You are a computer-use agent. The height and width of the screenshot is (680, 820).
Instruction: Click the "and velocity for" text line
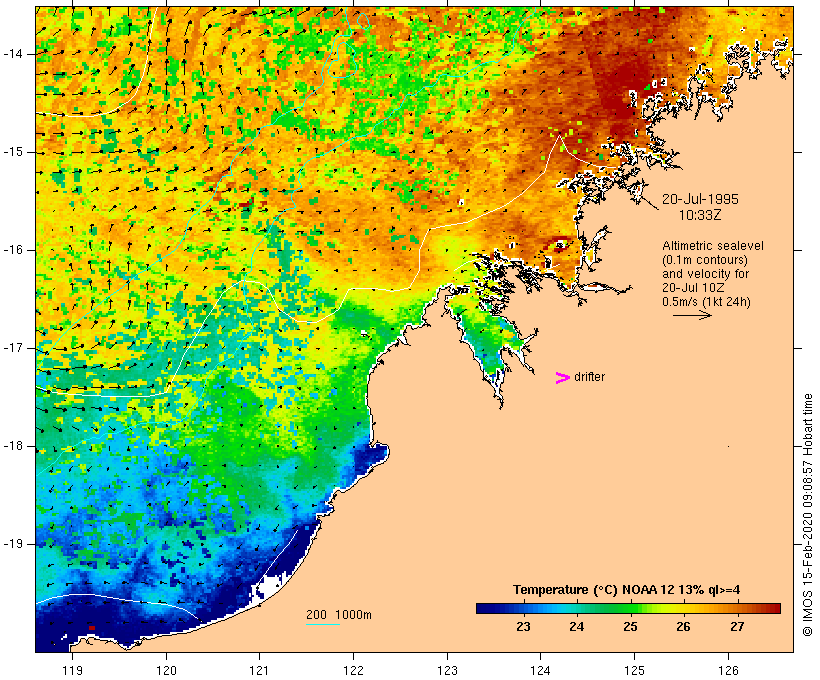pos(705,274)
